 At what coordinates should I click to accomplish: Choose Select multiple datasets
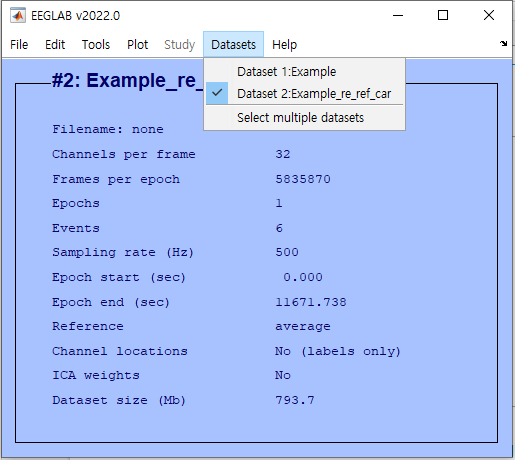[304, 118]
